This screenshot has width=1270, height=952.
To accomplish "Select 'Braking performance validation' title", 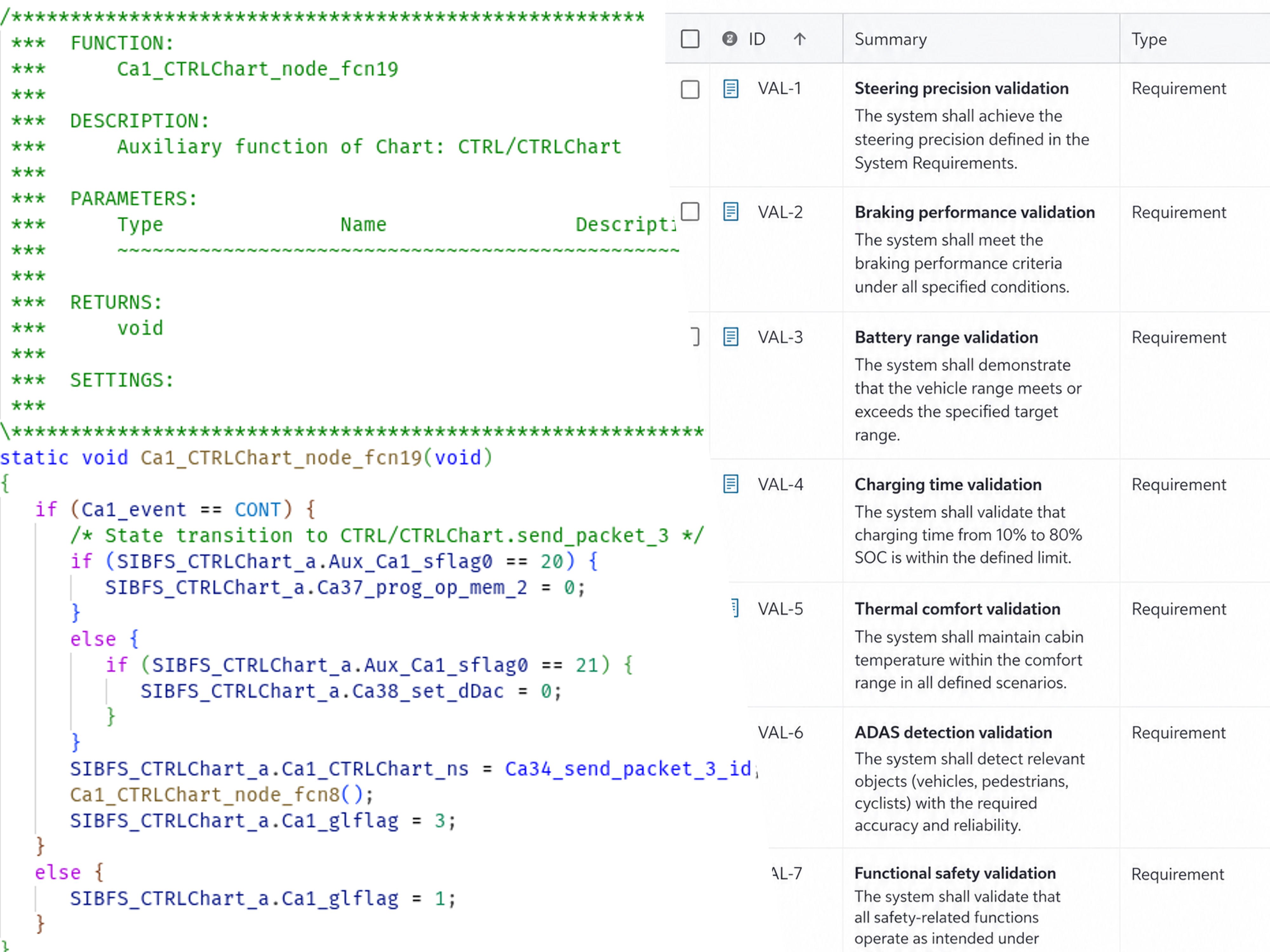I will click(x=974, y=212).
